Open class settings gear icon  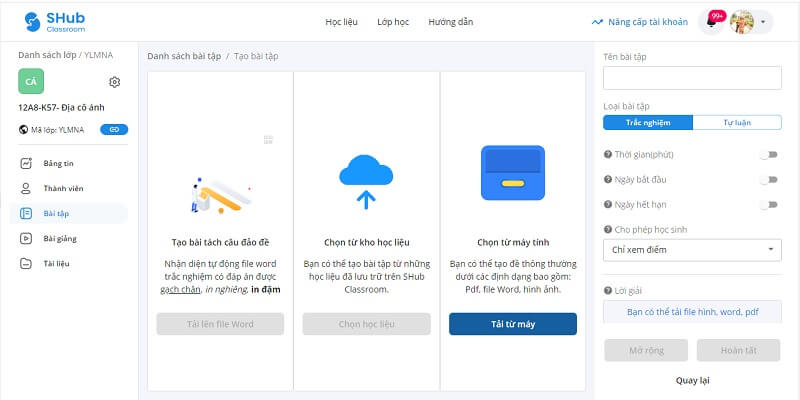(x=115, y=82)
